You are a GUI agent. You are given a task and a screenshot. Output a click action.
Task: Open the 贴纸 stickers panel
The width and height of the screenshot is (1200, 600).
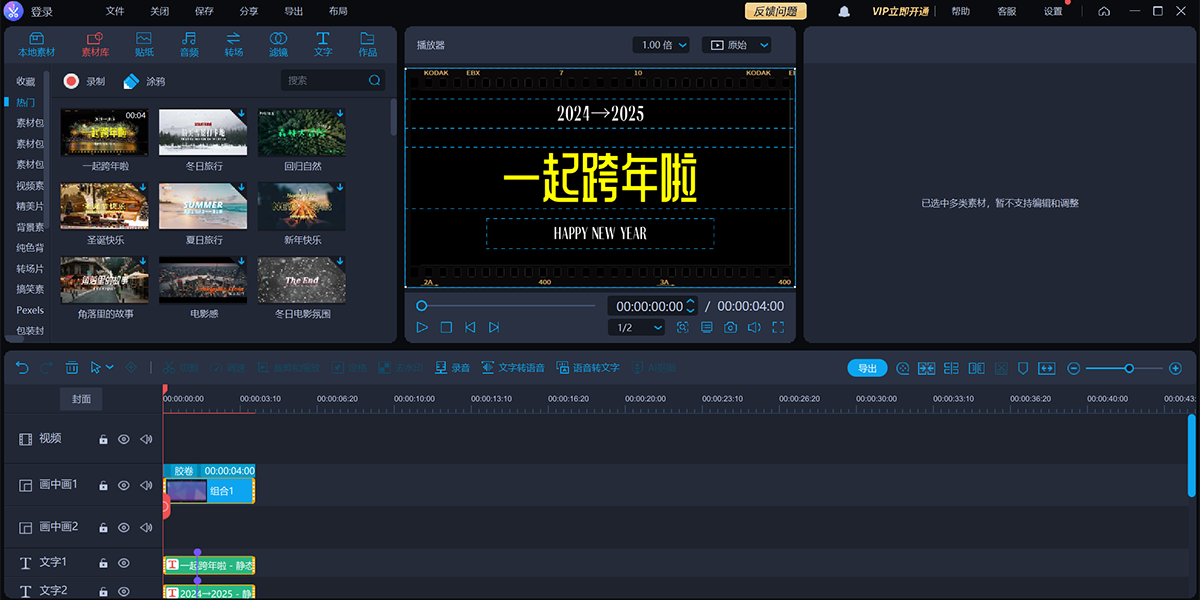click(143, 43)
